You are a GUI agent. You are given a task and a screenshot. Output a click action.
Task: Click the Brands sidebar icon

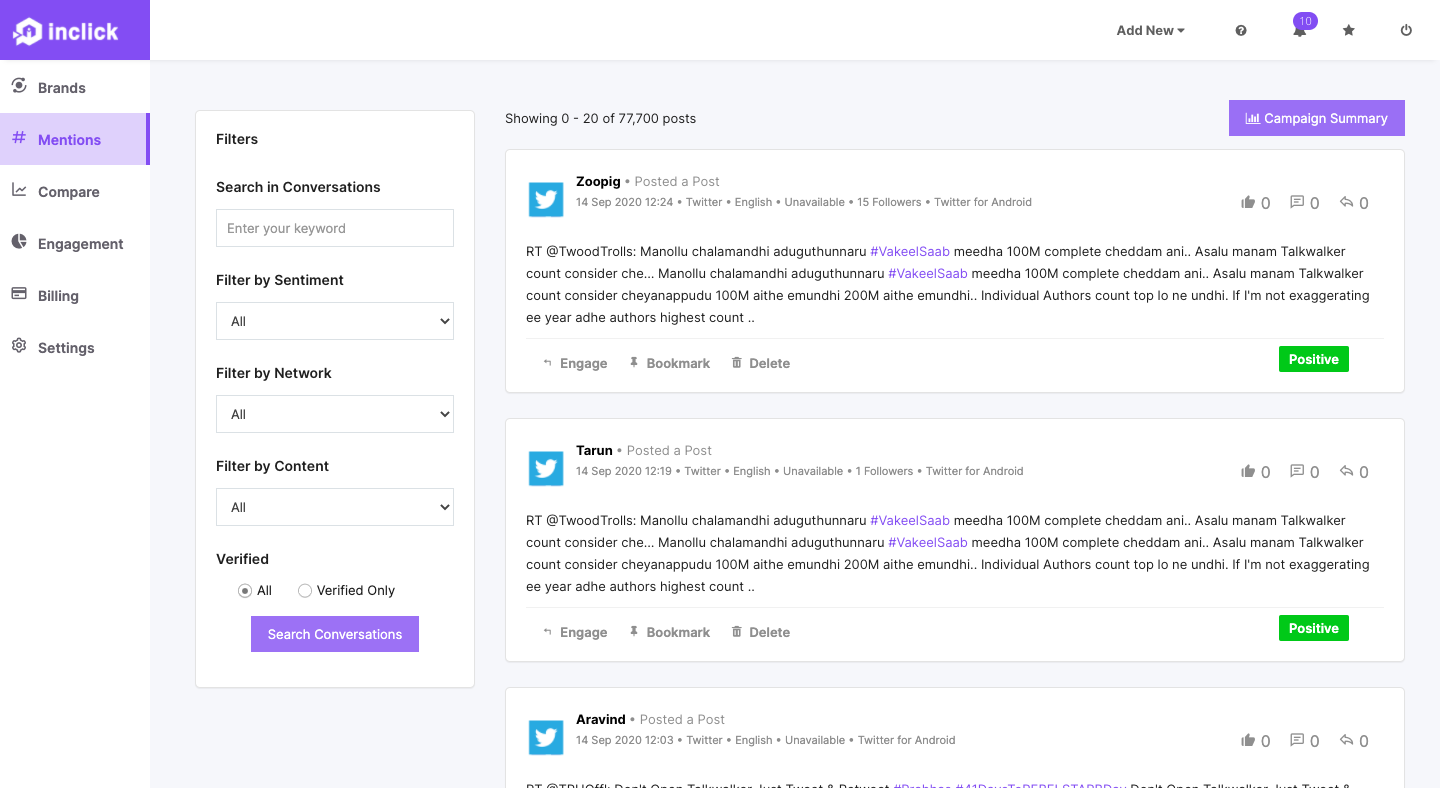click(x=19, y=87)
